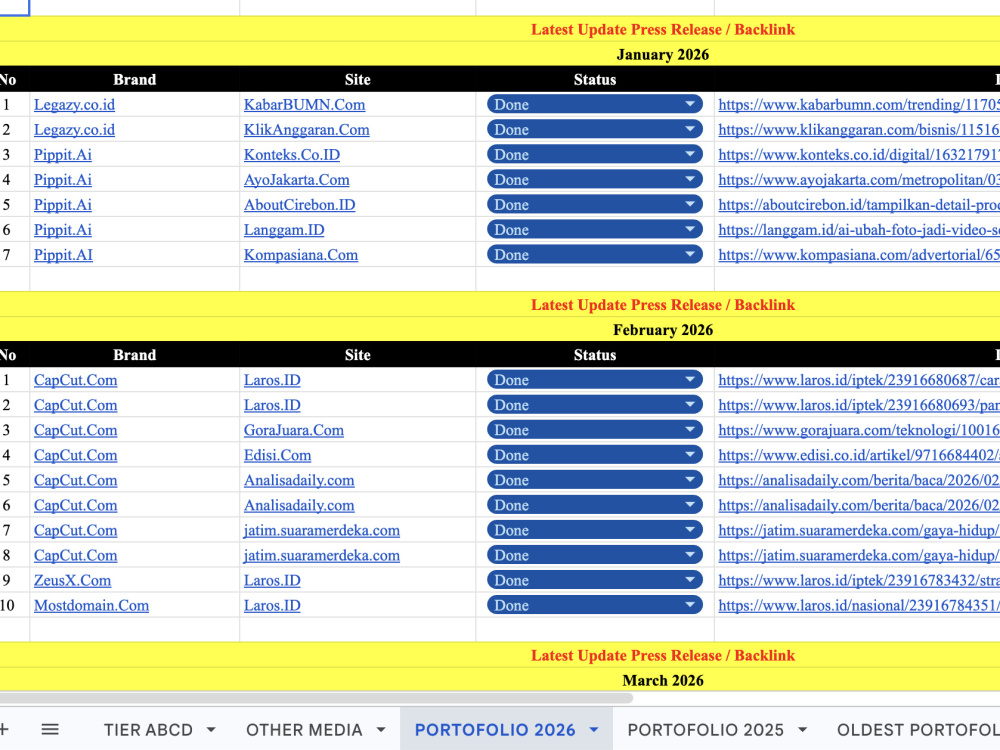Select the Site header in February table

tap(357, 355)
